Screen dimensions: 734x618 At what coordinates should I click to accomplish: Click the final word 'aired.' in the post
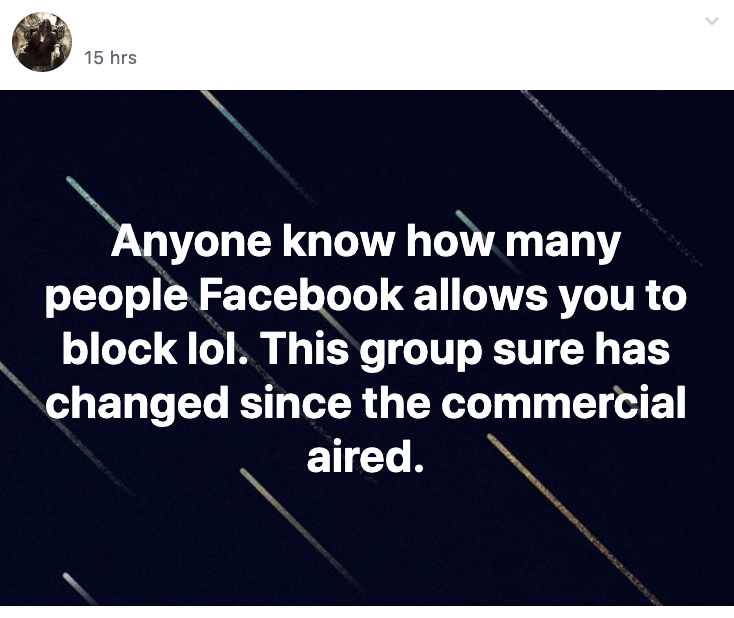366,456
